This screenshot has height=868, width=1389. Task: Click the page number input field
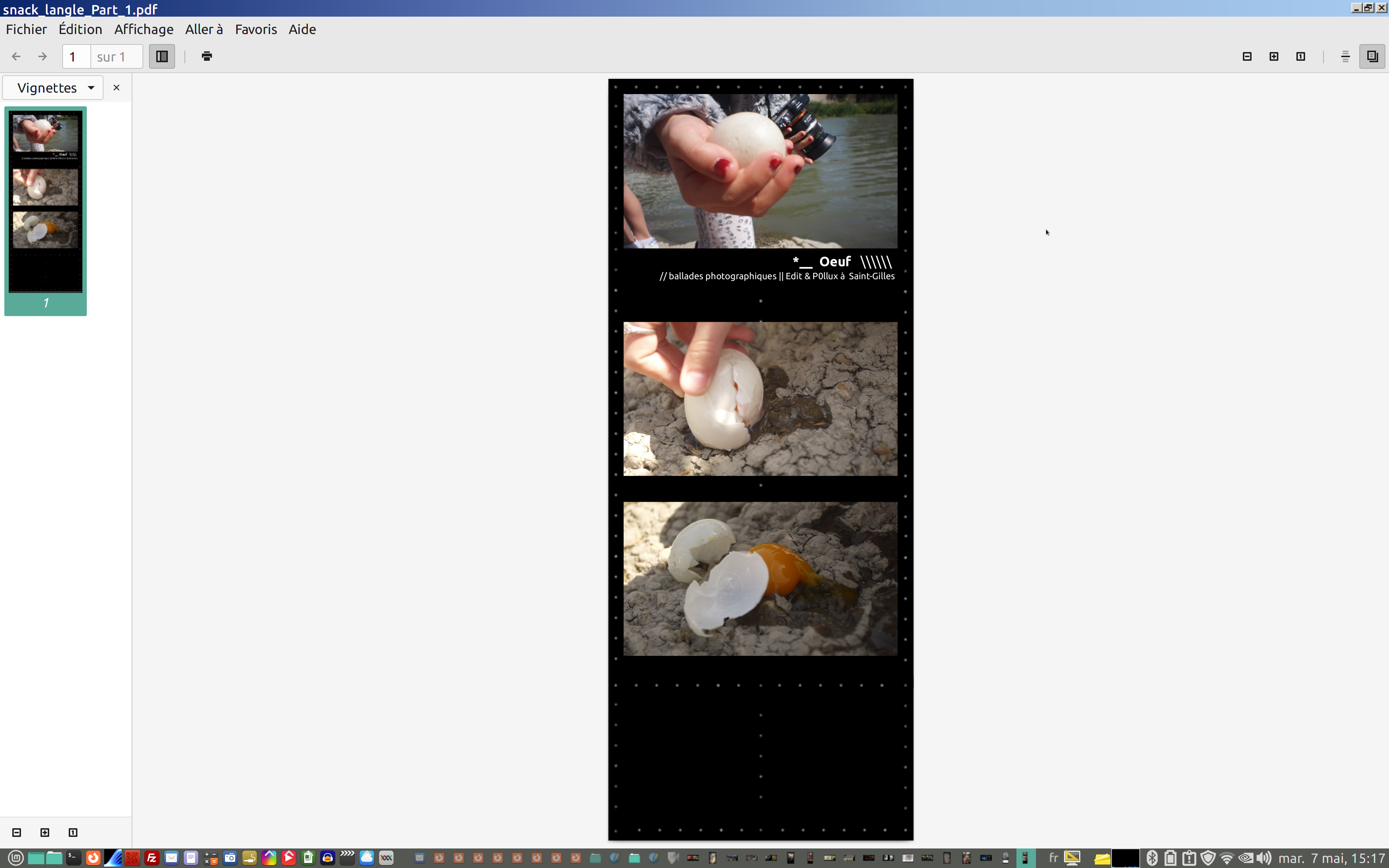coord(76,56)
